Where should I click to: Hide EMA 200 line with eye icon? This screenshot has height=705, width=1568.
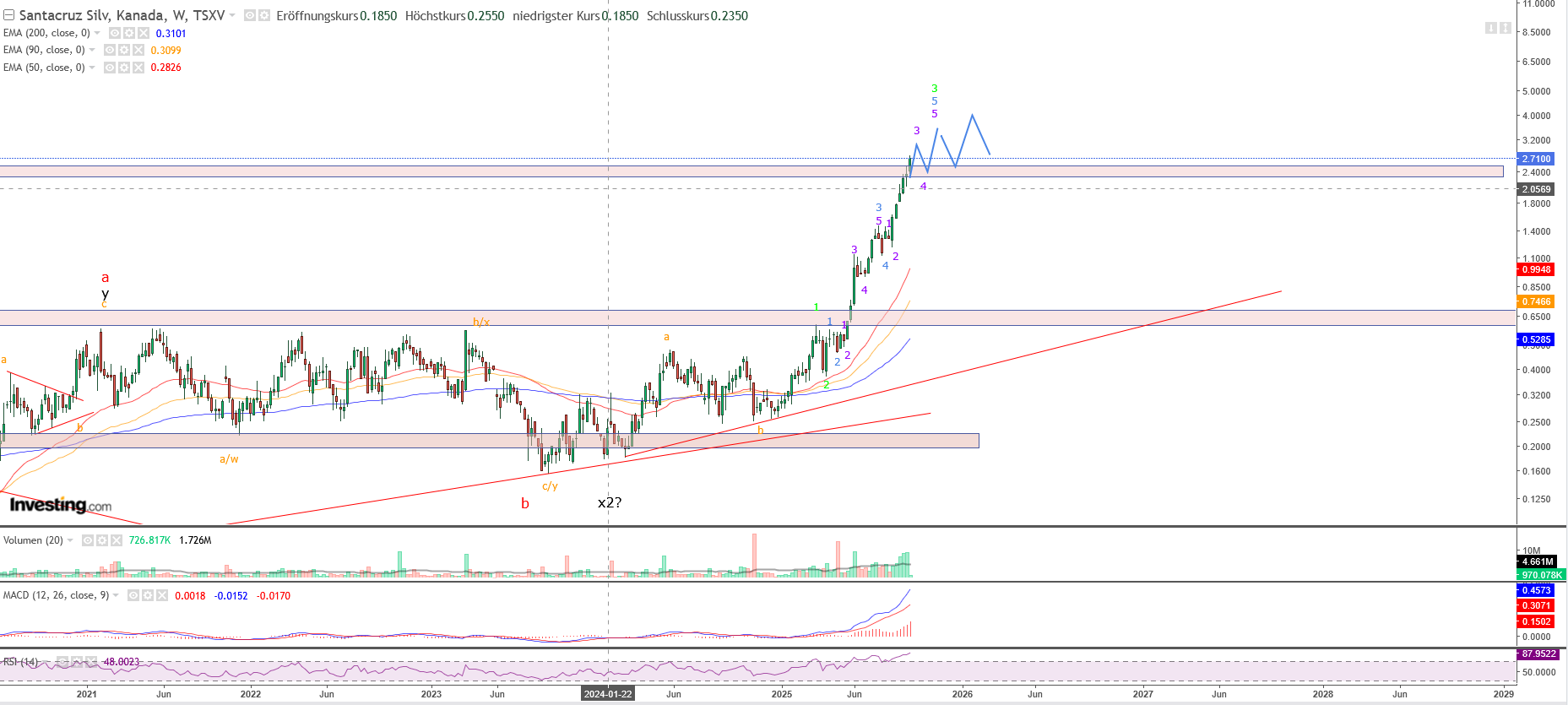[116, 33]
